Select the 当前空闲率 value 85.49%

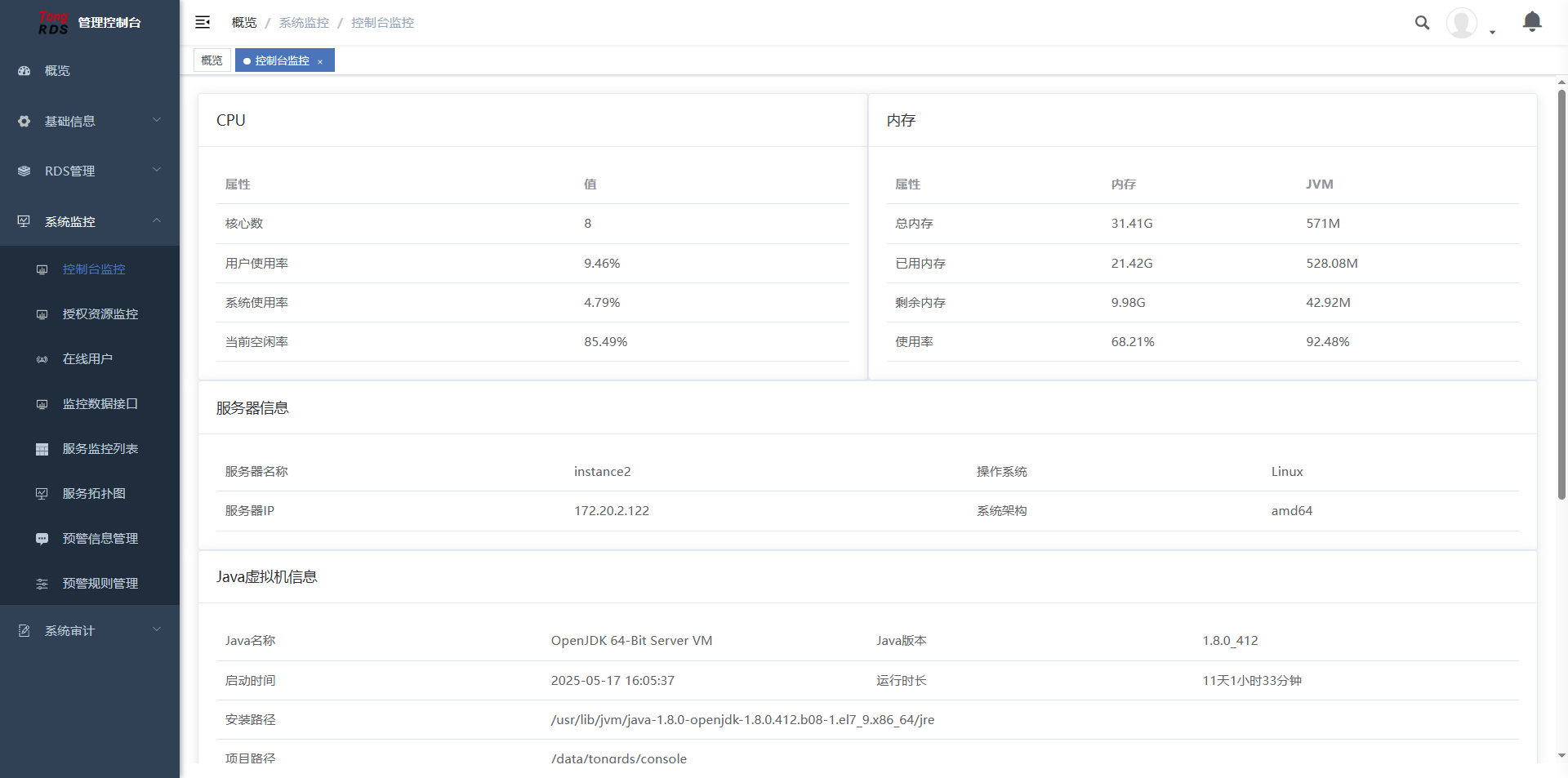(x=606, y=342)
